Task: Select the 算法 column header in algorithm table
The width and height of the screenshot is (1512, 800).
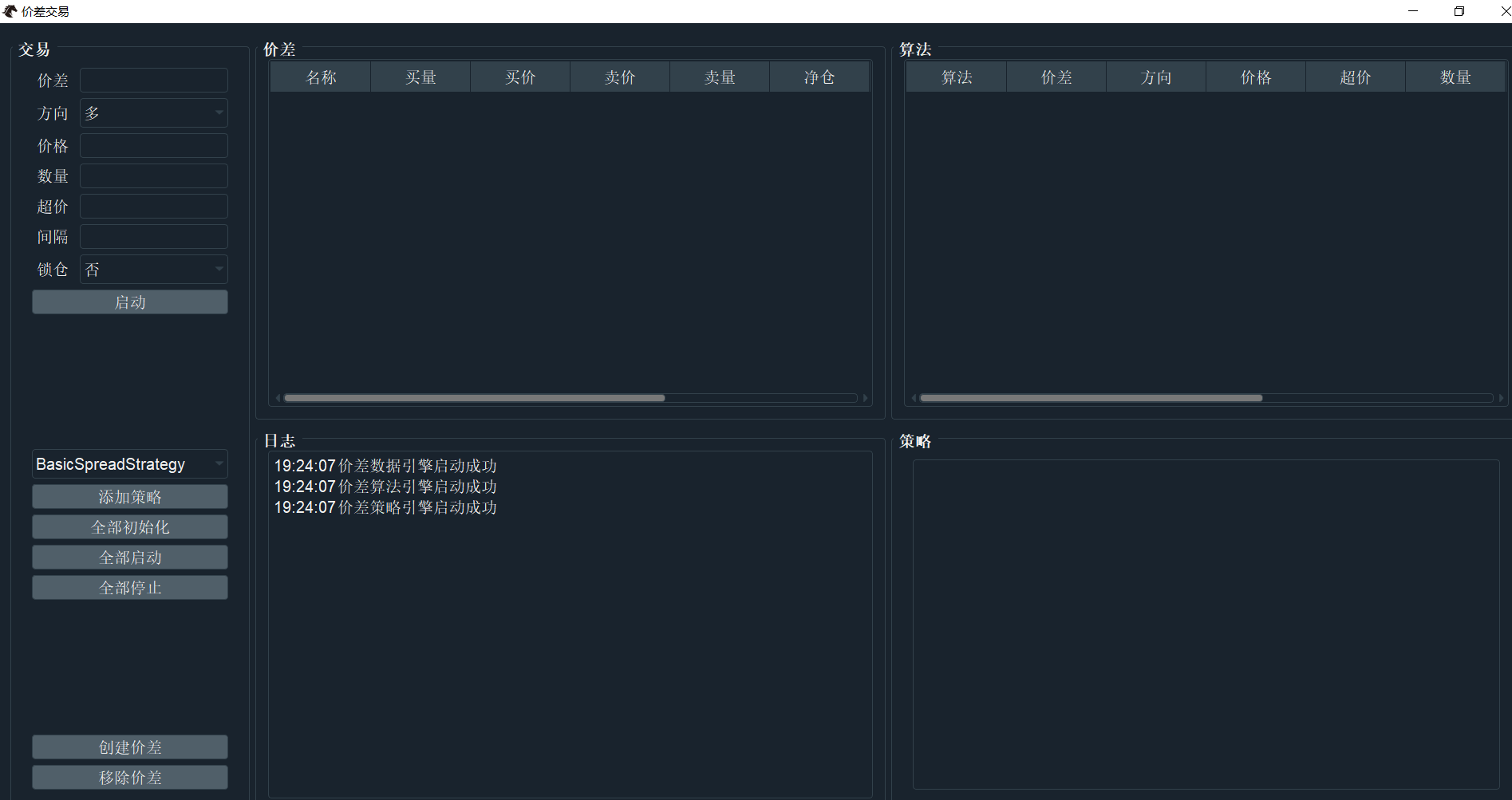Action: point(955,77)
